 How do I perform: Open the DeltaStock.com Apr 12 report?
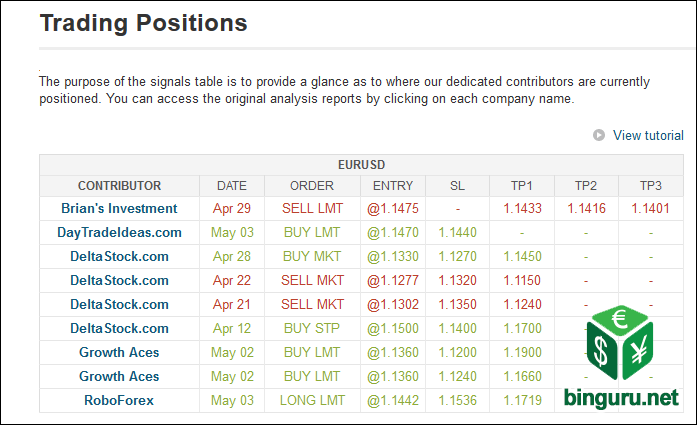(x=119, y=328)
